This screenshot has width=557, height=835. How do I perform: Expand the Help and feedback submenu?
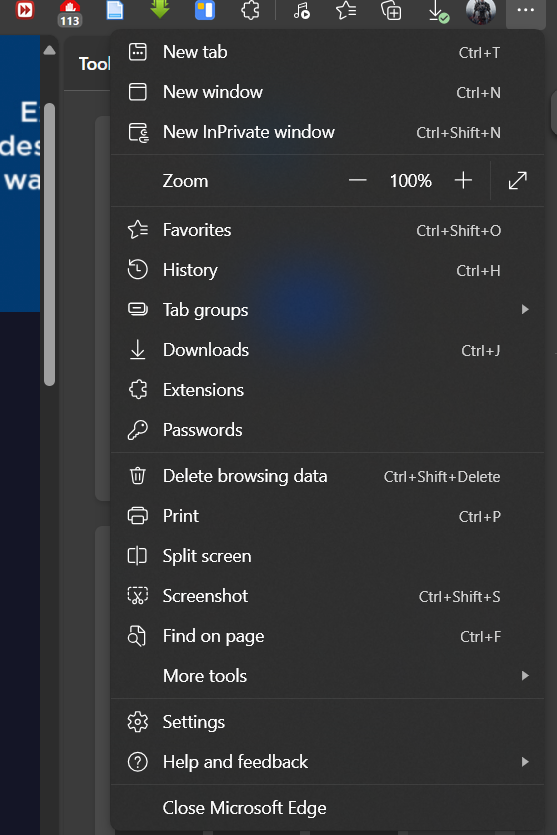tap(327, 762)
